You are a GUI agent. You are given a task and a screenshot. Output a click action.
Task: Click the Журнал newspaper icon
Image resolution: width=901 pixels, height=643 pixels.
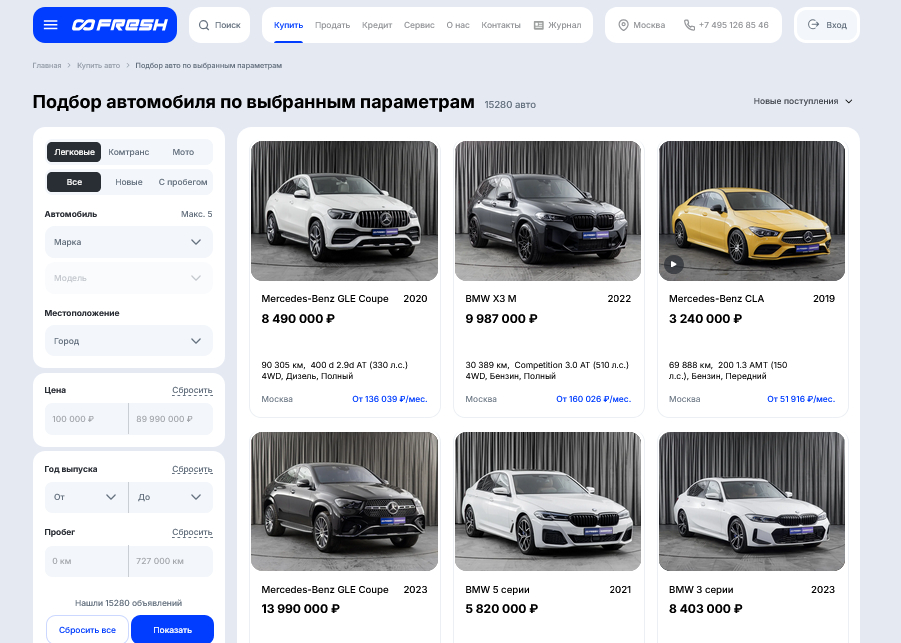click(539, 25)
